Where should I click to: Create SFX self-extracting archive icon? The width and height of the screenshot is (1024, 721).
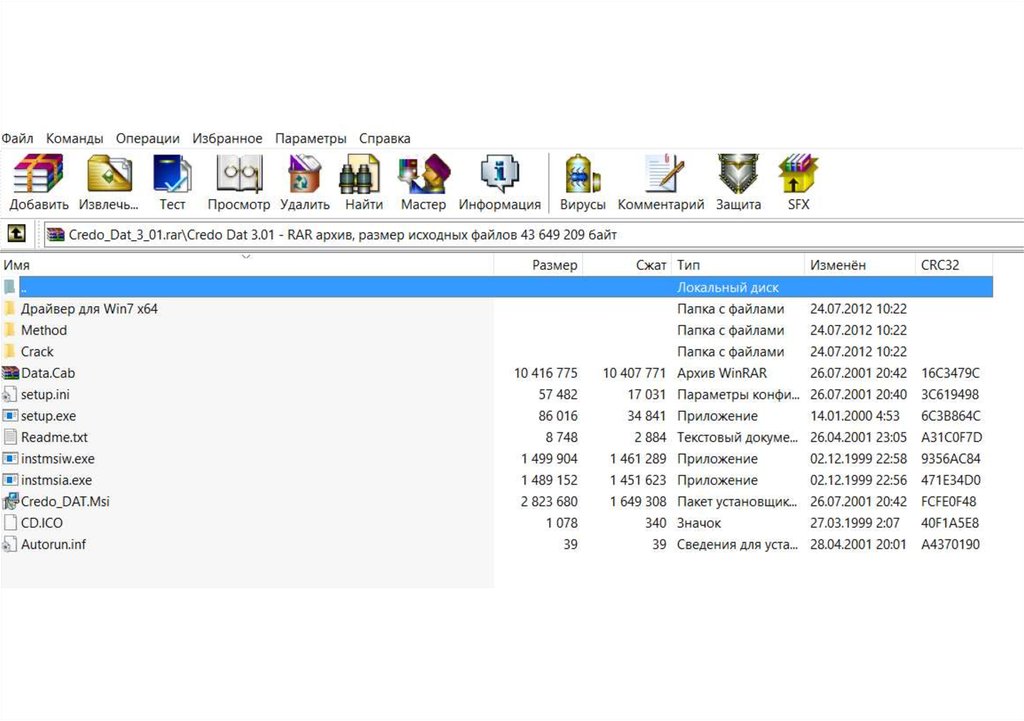point(797,174)
